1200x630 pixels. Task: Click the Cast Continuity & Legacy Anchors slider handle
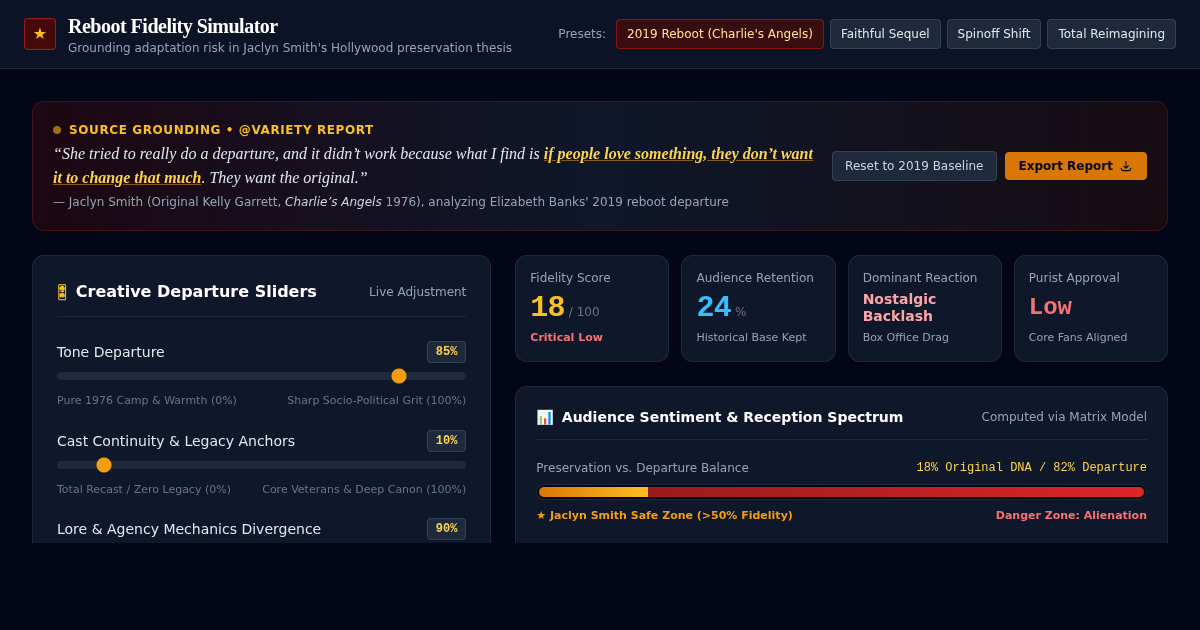click(104, 465)
